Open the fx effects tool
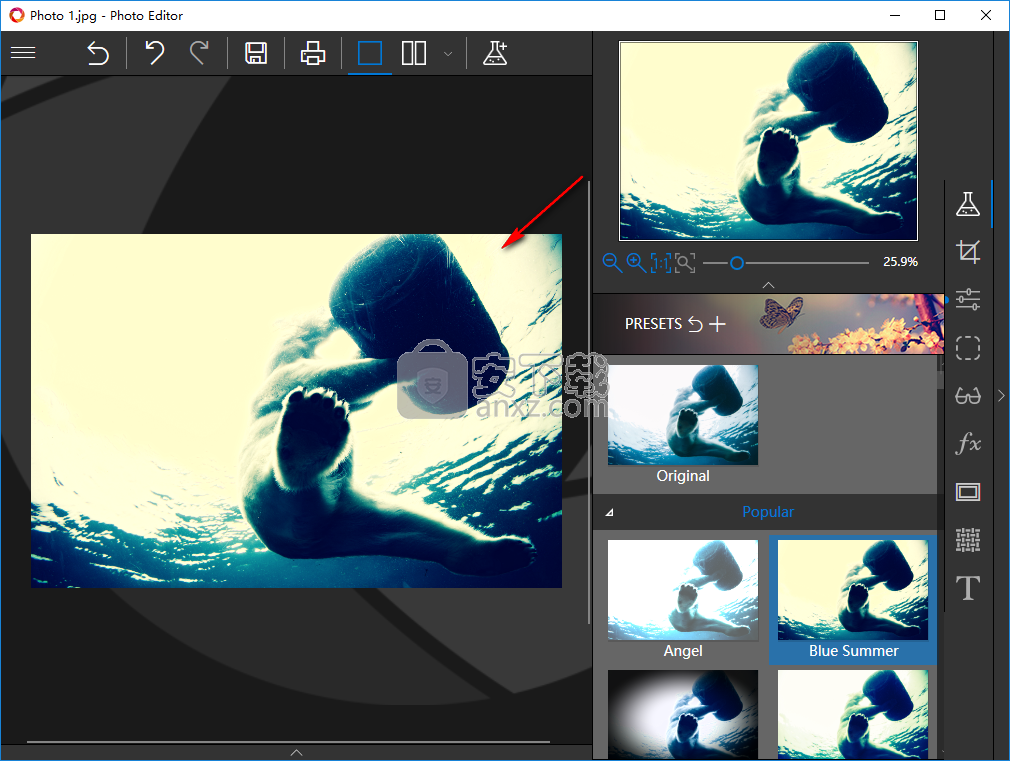 pyautogui.click(x=967, y=443)
